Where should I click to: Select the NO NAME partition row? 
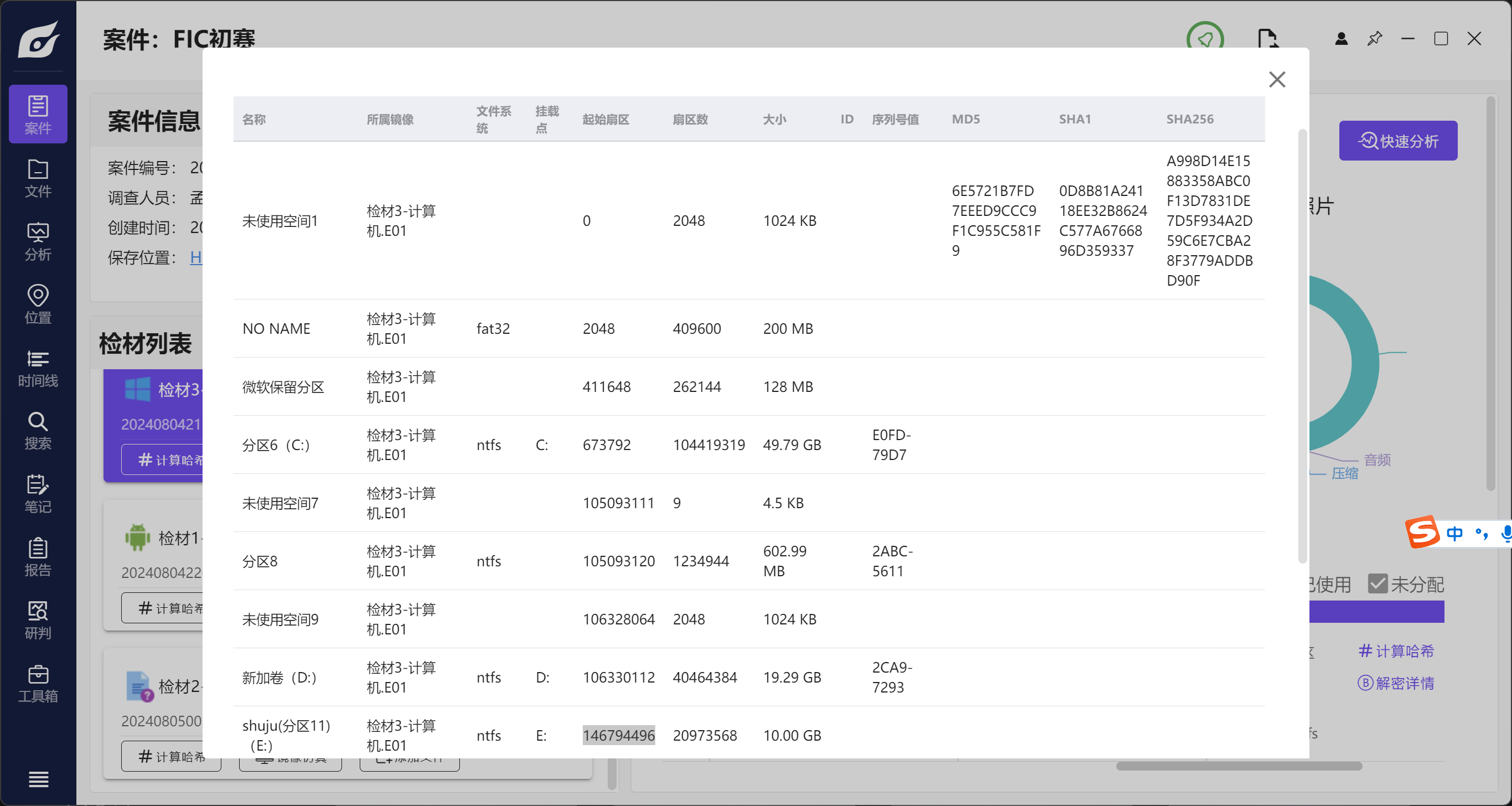coord(749,329)
